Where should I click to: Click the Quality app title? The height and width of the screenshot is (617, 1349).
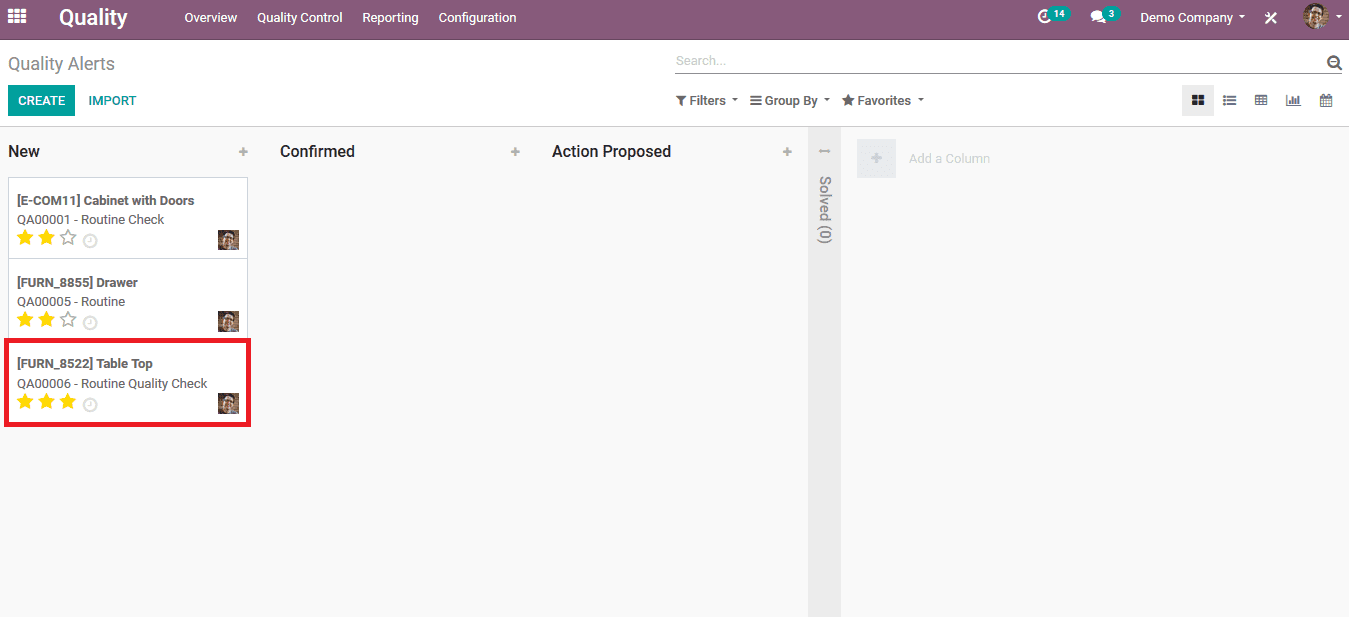93,17
